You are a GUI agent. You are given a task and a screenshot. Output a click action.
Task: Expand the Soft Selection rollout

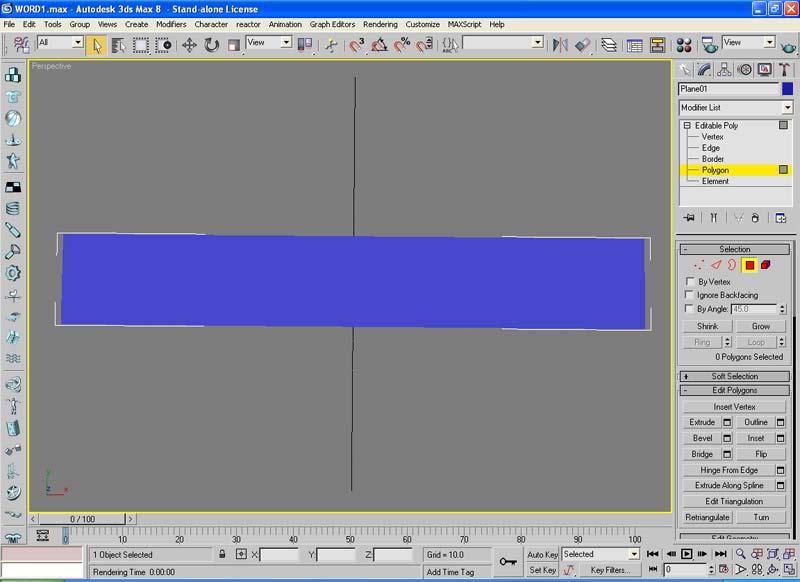pos(734,376)
